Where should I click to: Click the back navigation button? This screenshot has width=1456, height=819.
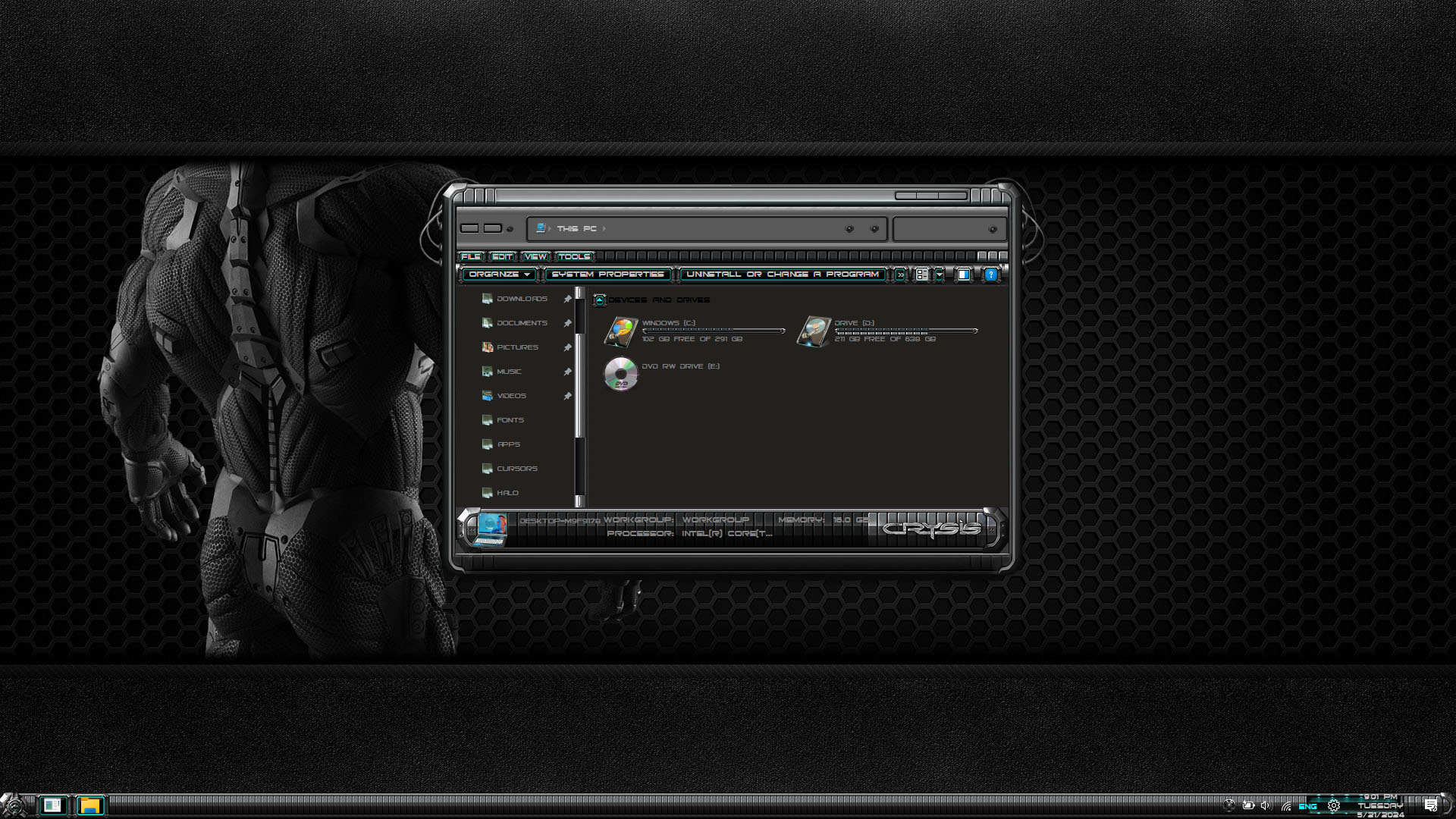469,228
